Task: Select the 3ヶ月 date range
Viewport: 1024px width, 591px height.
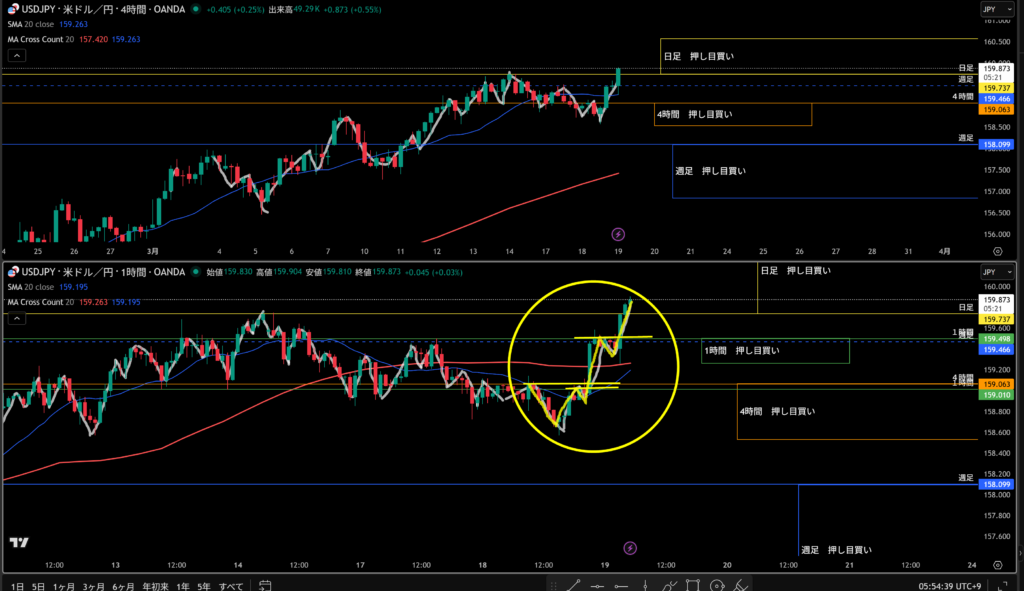Action: click(92, 585)
